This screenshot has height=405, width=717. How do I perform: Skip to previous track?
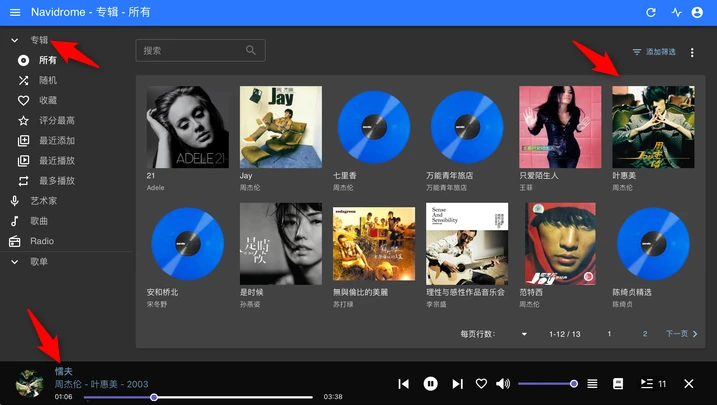coord(403,384)
